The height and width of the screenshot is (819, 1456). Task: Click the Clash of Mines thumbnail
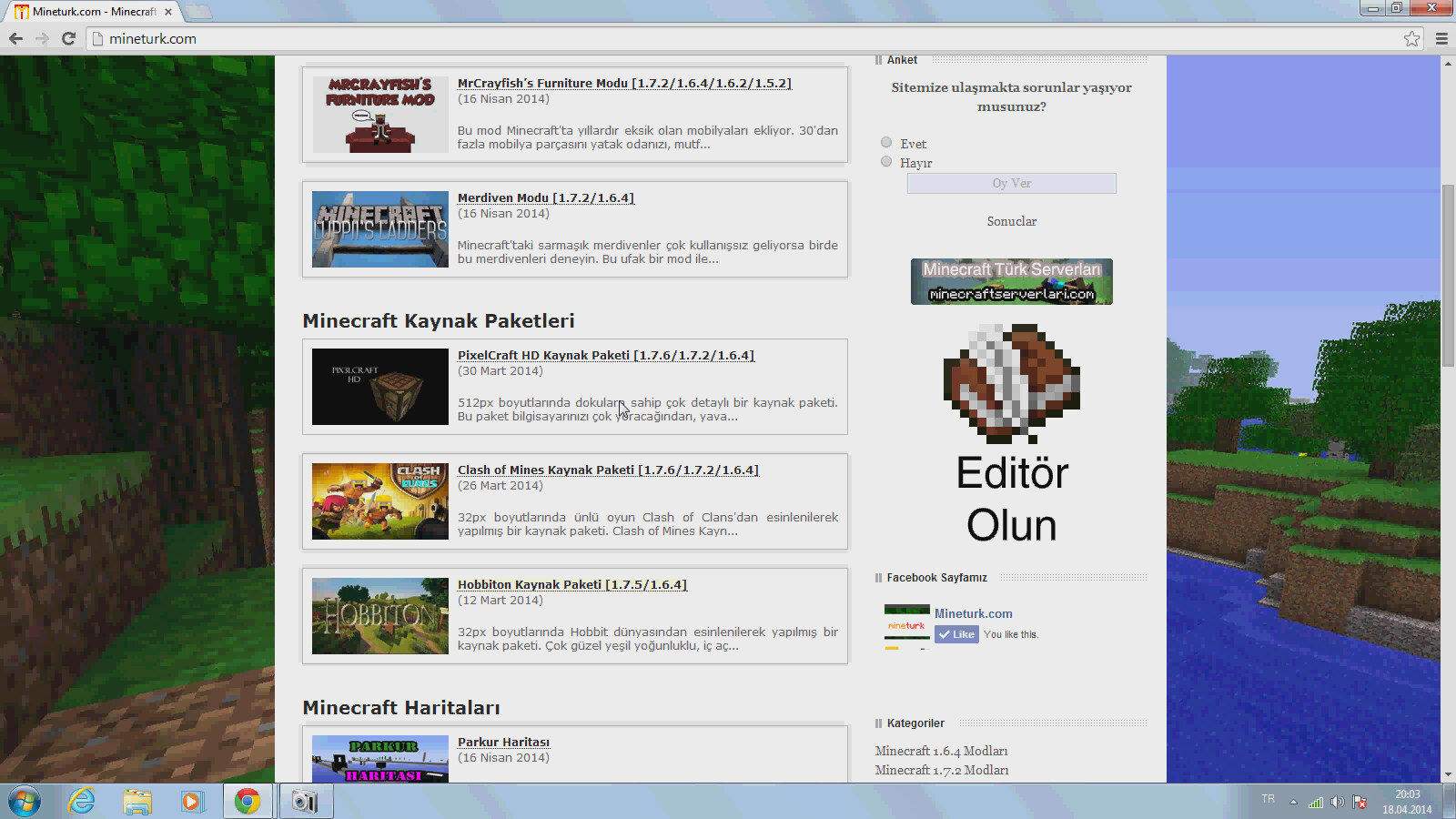(380, 500)
